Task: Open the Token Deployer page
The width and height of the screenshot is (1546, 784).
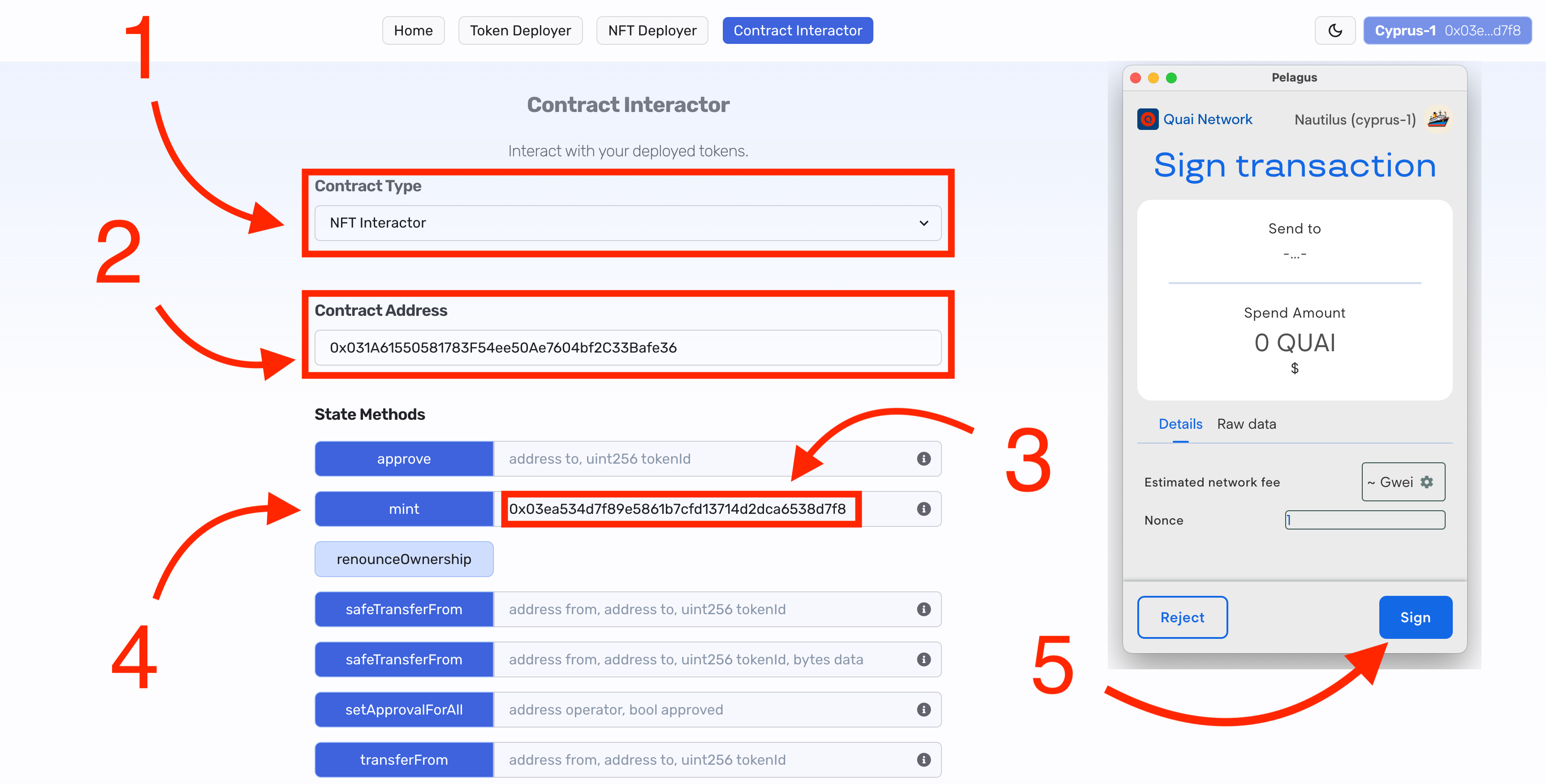Action: click(520, 30)
